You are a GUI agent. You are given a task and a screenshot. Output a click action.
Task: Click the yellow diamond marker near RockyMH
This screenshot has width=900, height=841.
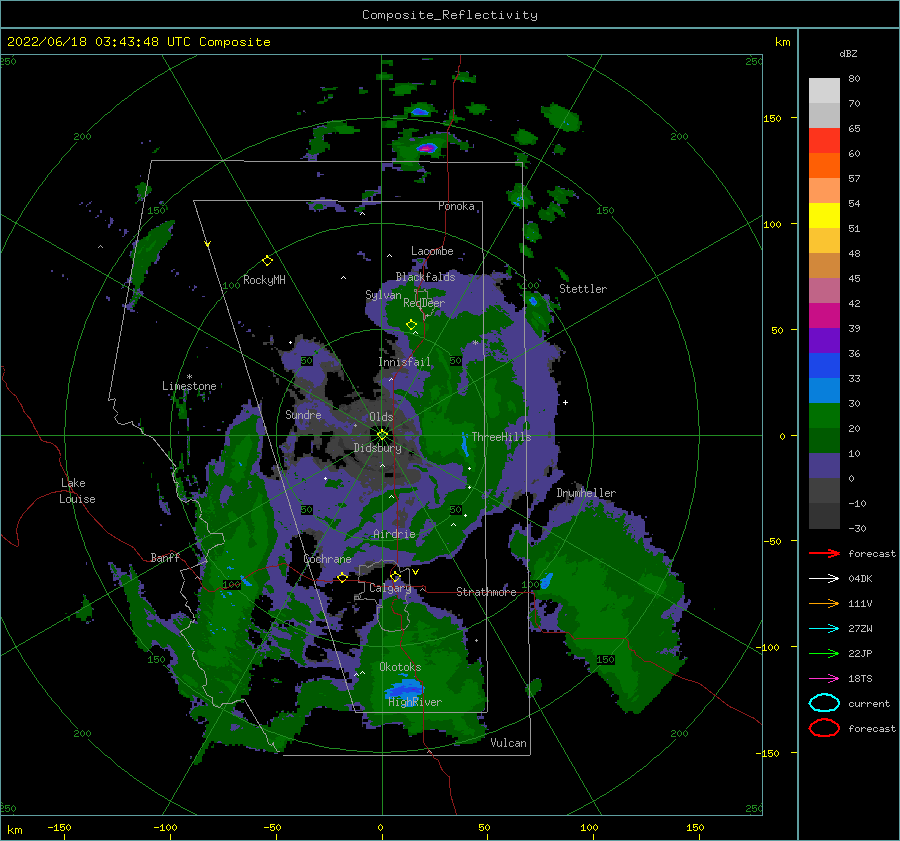point(267,261)
